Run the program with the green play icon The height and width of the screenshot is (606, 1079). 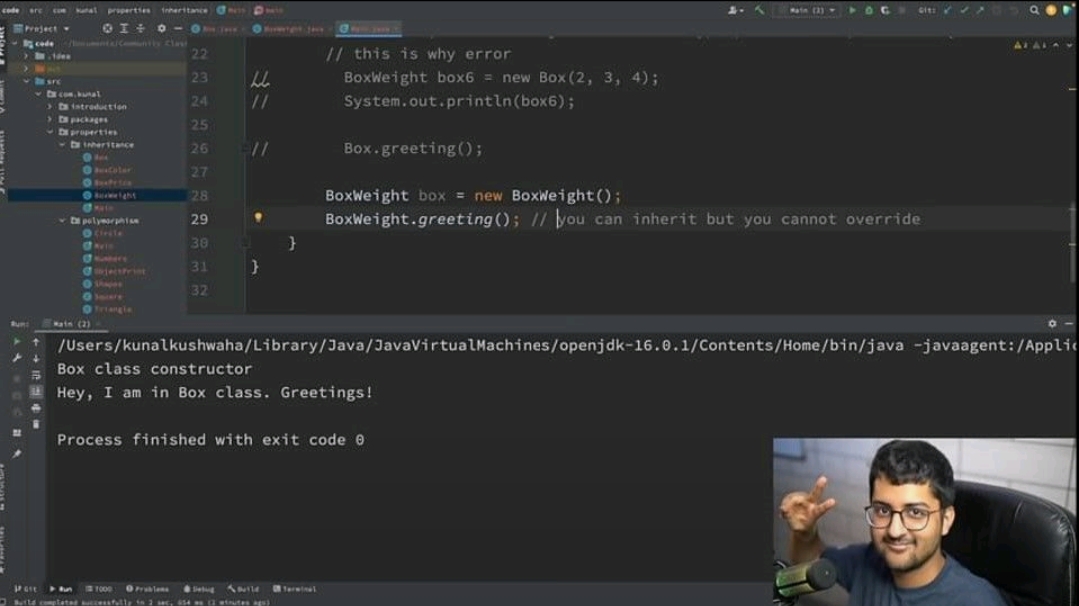[x=852, y=10]
